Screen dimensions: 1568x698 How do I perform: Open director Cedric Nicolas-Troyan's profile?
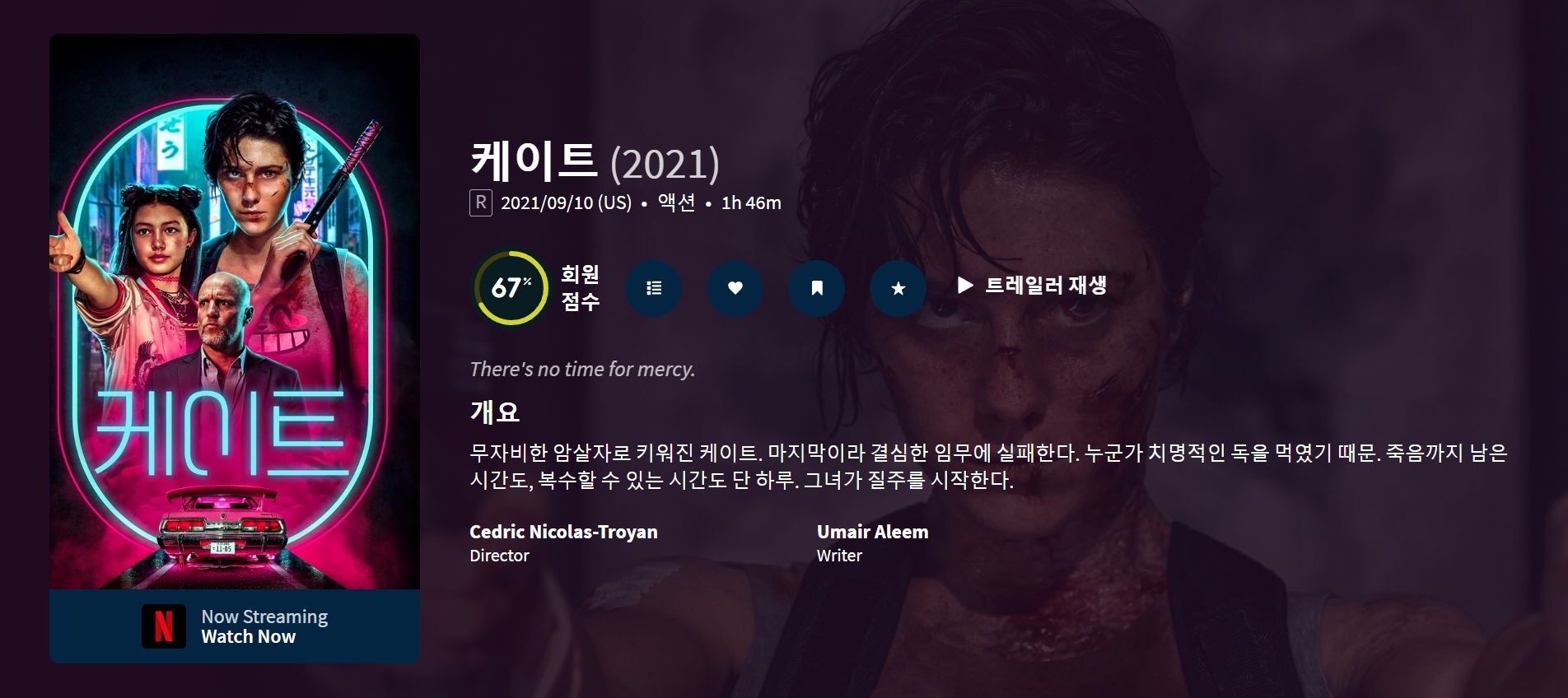pyautogui.click(x=563, y=532)
